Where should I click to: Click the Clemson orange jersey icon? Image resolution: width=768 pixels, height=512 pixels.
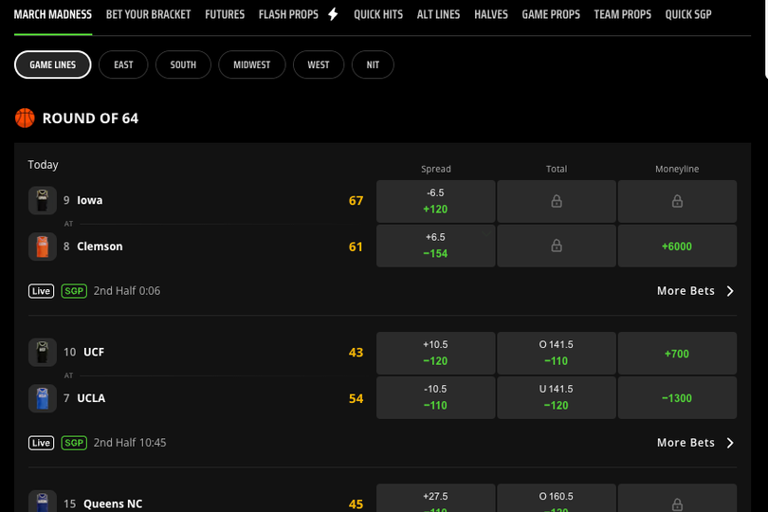coord(43,246)
